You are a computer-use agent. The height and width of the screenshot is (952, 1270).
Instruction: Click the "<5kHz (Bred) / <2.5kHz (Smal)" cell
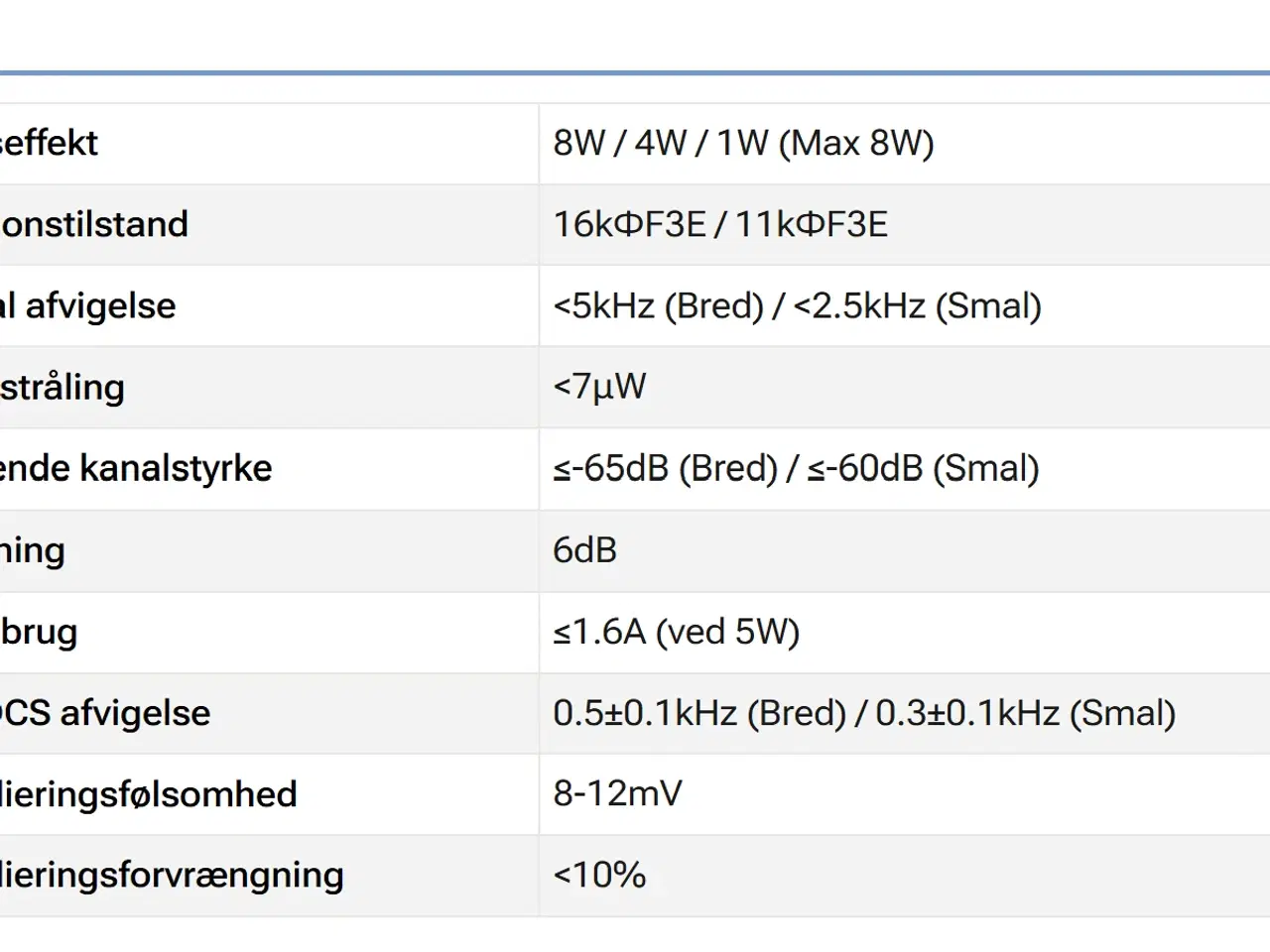pos(797,306)
